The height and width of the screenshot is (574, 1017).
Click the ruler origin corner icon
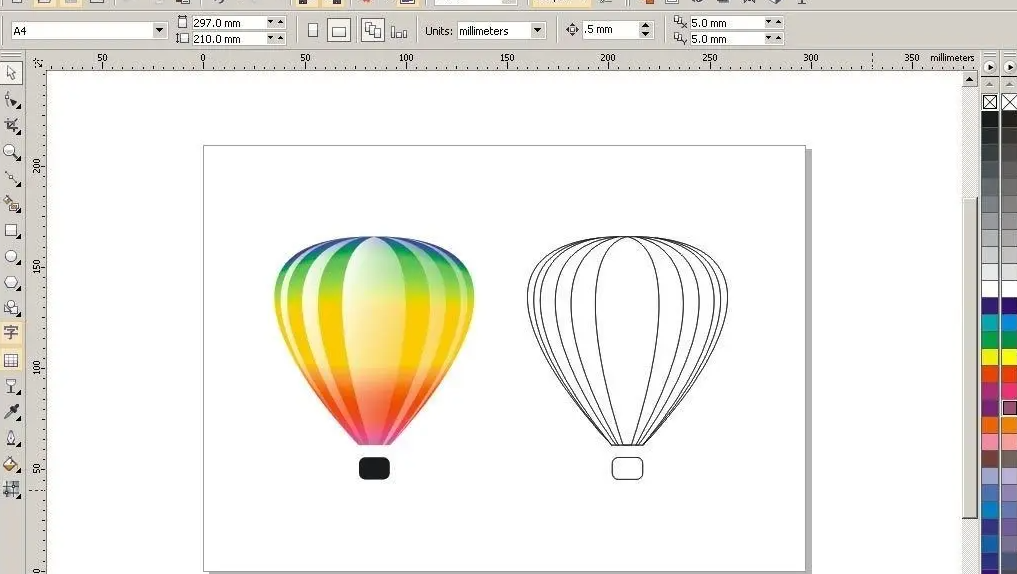coord(38,63)
